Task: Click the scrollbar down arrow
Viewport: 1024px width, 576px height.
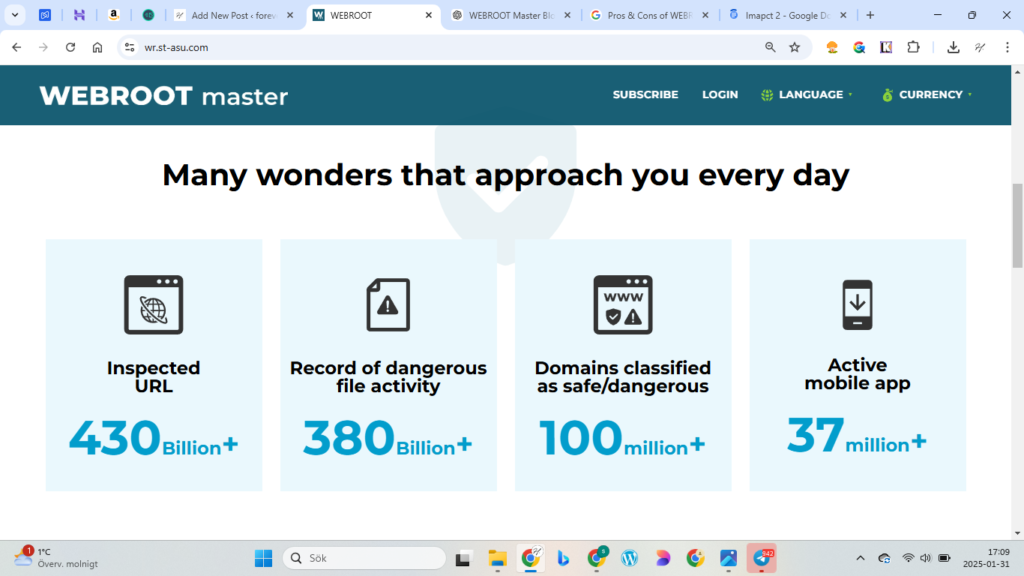Action: coord(1017,534)
